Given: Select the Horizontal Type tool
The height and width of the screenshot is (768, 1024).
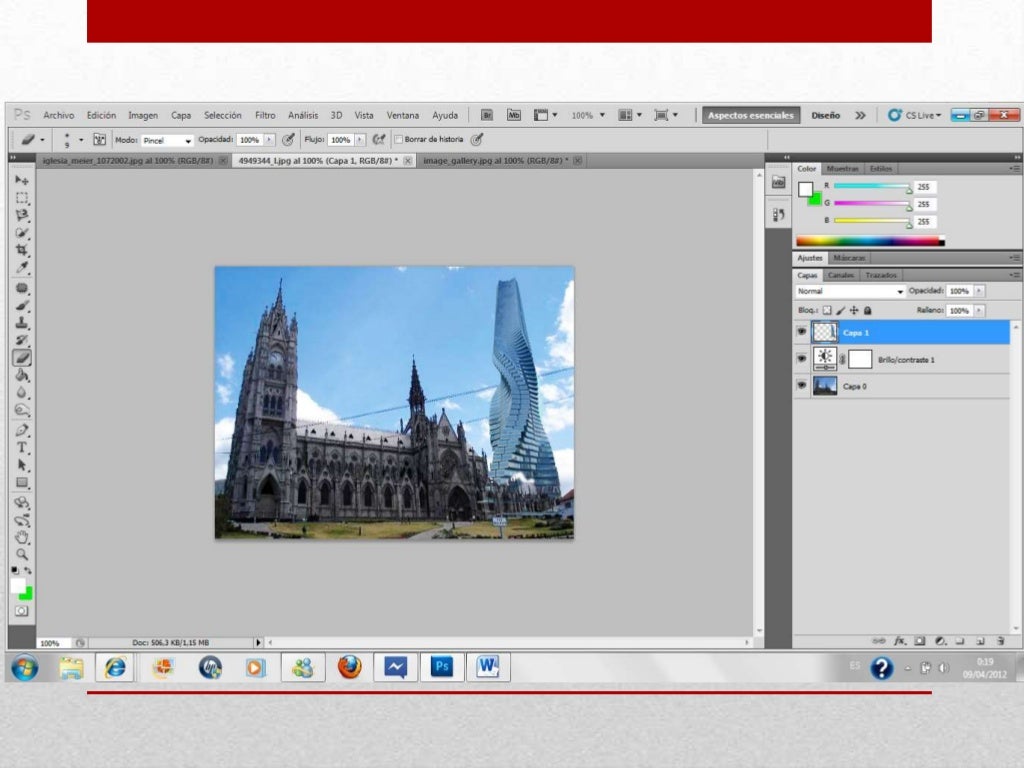Looking at the screenshot, I should point(22,448).
